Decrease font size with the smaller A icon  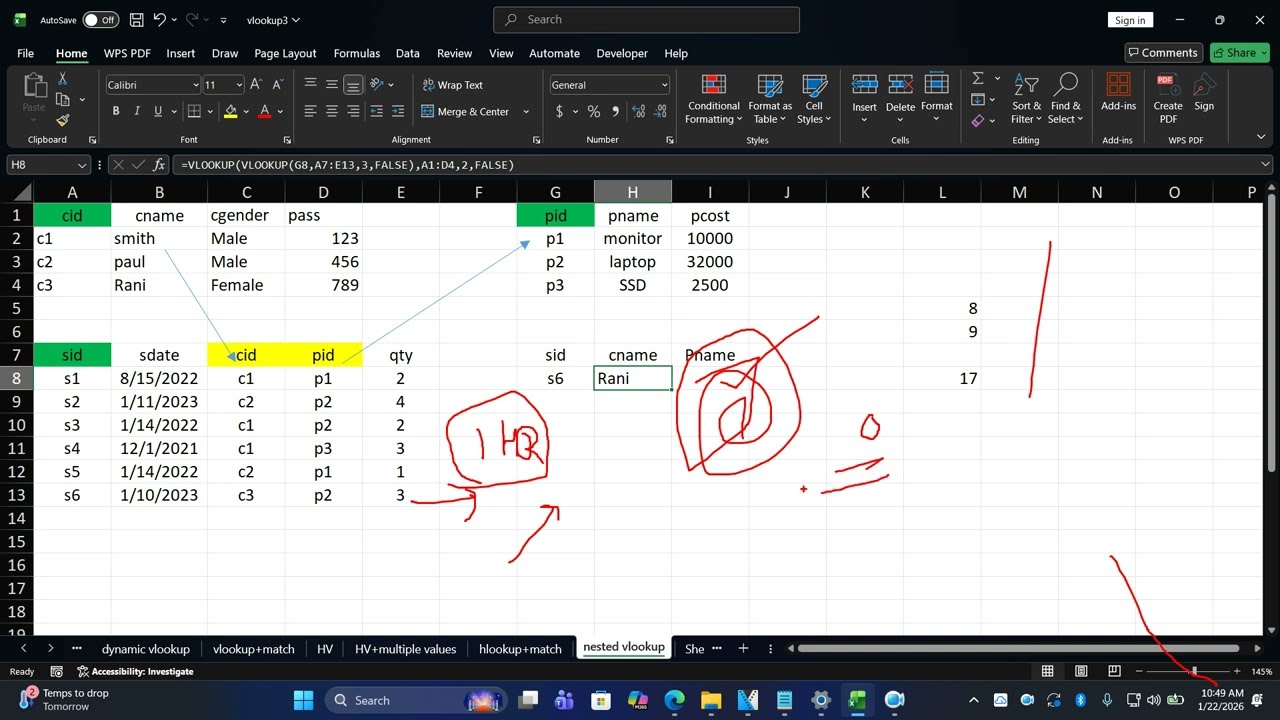tap(277, 85)
